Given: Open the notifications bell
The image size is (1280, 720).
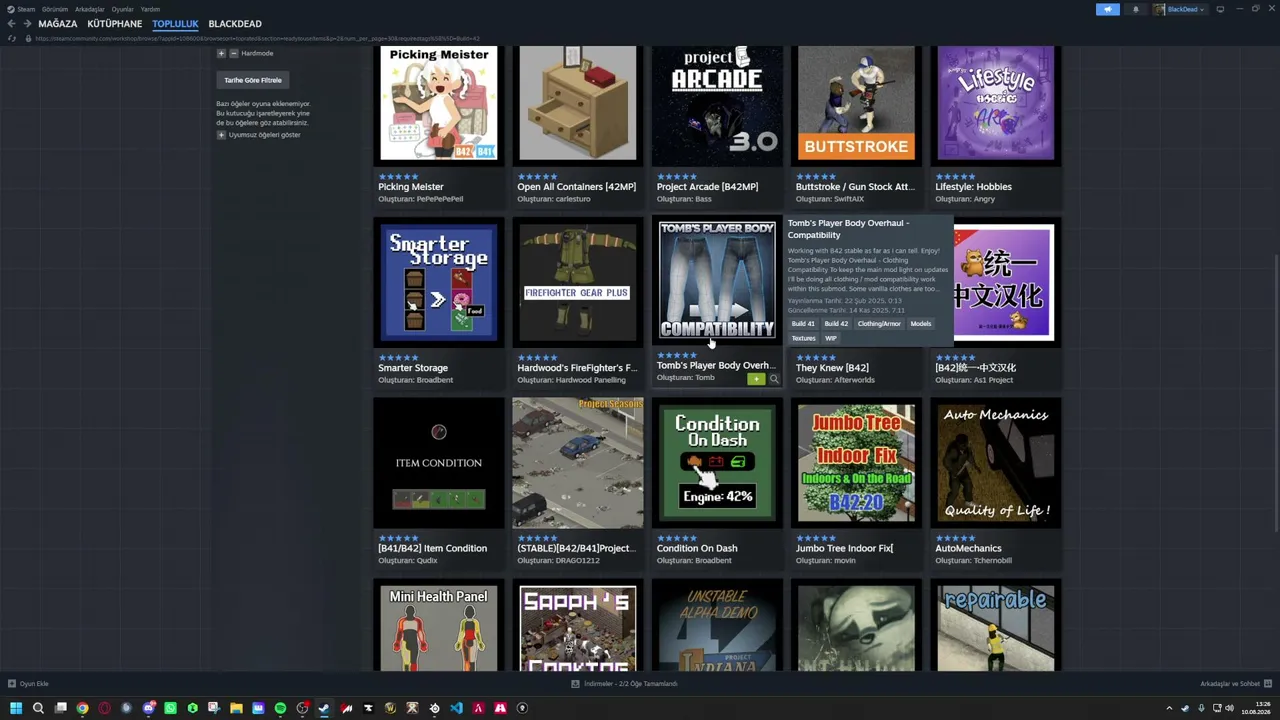Looking at the screenshot, I should (1135, 9).
